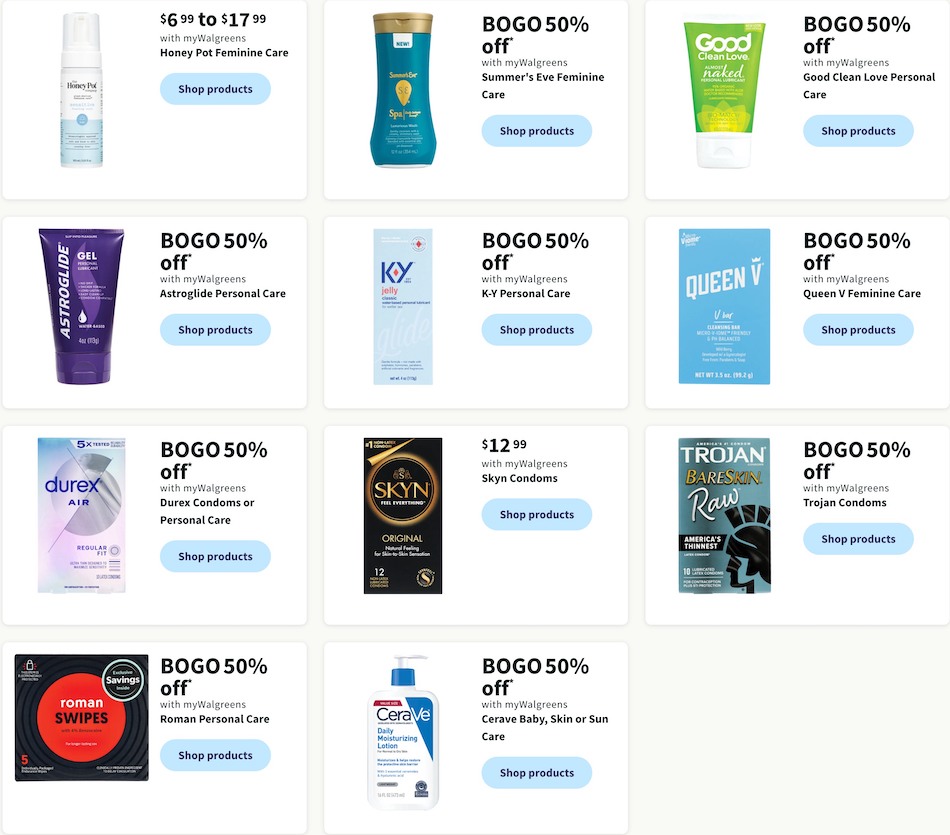Screen dimensions: 950x835
Task: Shop products for Summer's Eve Feminine Care
Action: (537, 131)
